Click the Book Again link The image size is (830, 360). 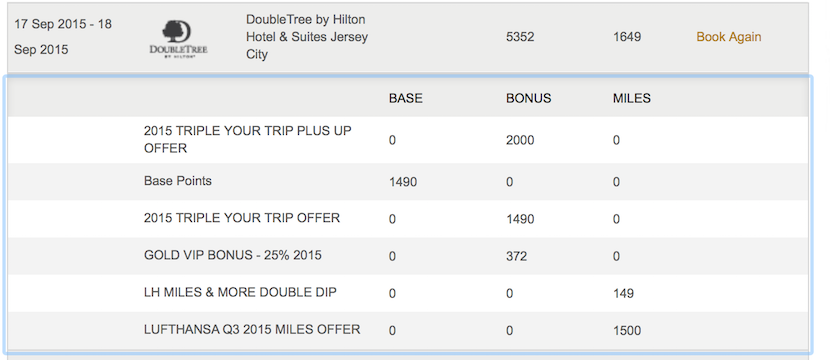coord(729,37)
